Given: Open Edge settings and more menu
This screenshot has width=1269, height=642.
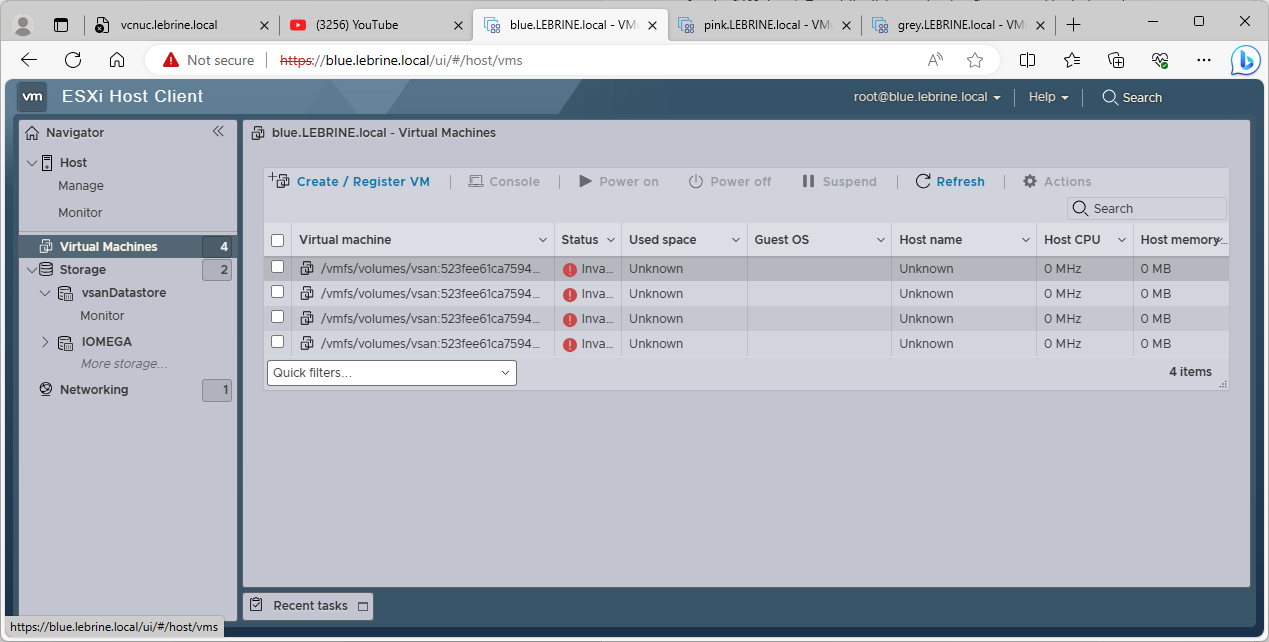Looking at the screenshot, I should 1204,60.
